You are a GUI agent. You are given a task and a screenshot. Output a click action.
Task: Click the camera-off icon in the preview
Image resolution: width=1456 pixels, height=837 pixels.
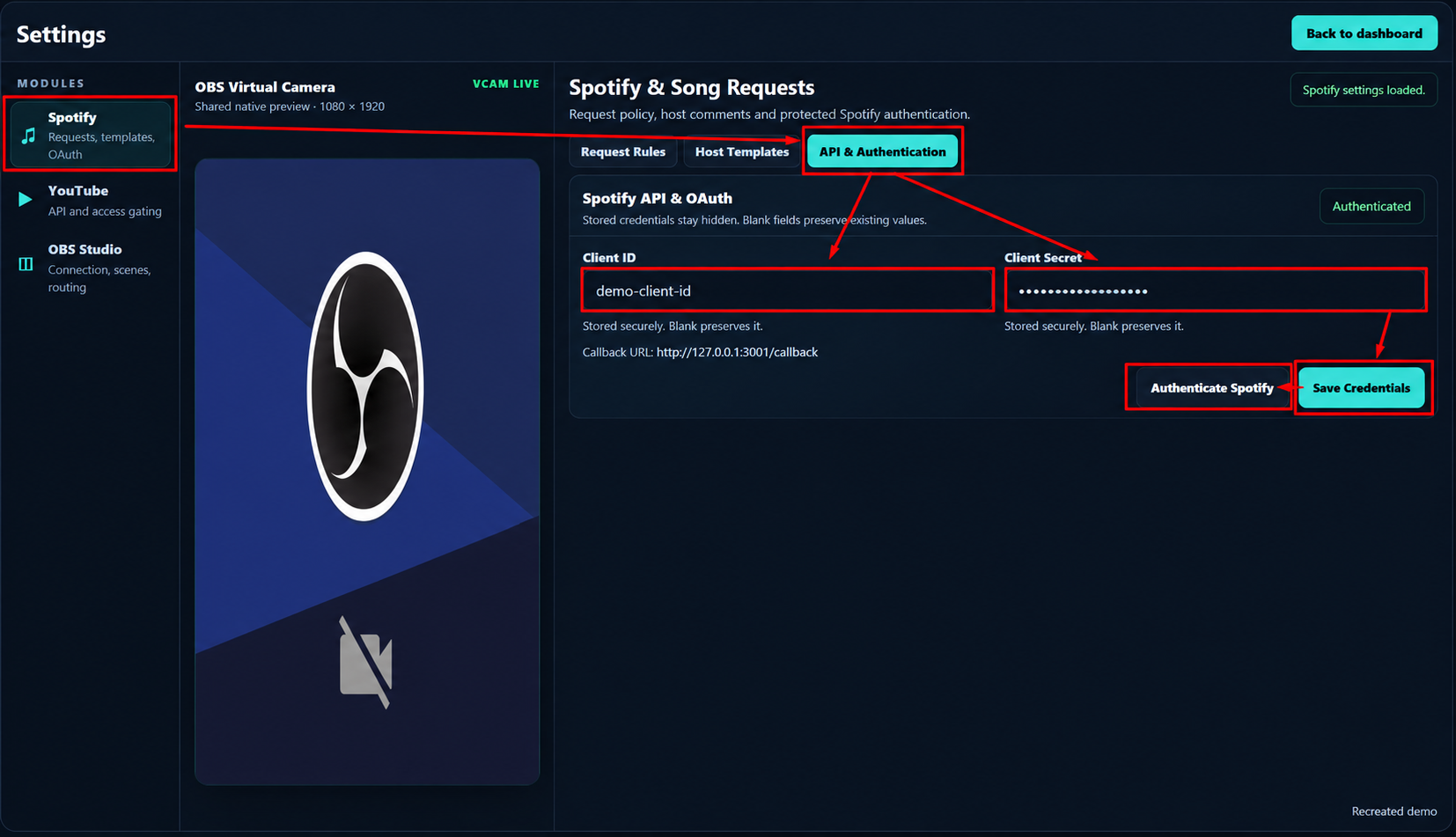click(365, 663)
